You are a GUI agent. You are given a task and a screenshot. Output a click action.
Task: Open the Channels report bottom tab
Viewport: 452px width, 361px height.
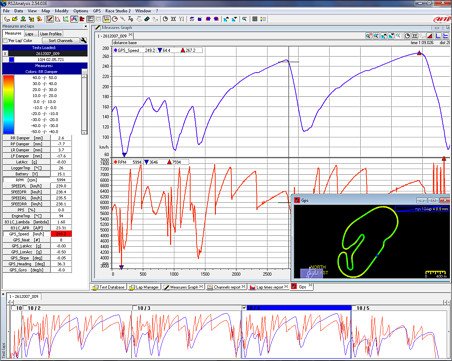226,287
